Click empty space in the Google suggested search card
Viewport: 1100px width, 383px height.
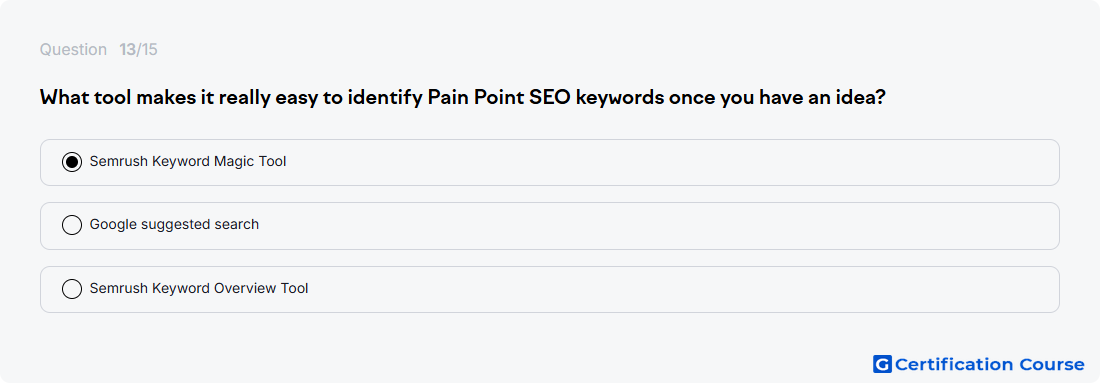click(666, 226)
